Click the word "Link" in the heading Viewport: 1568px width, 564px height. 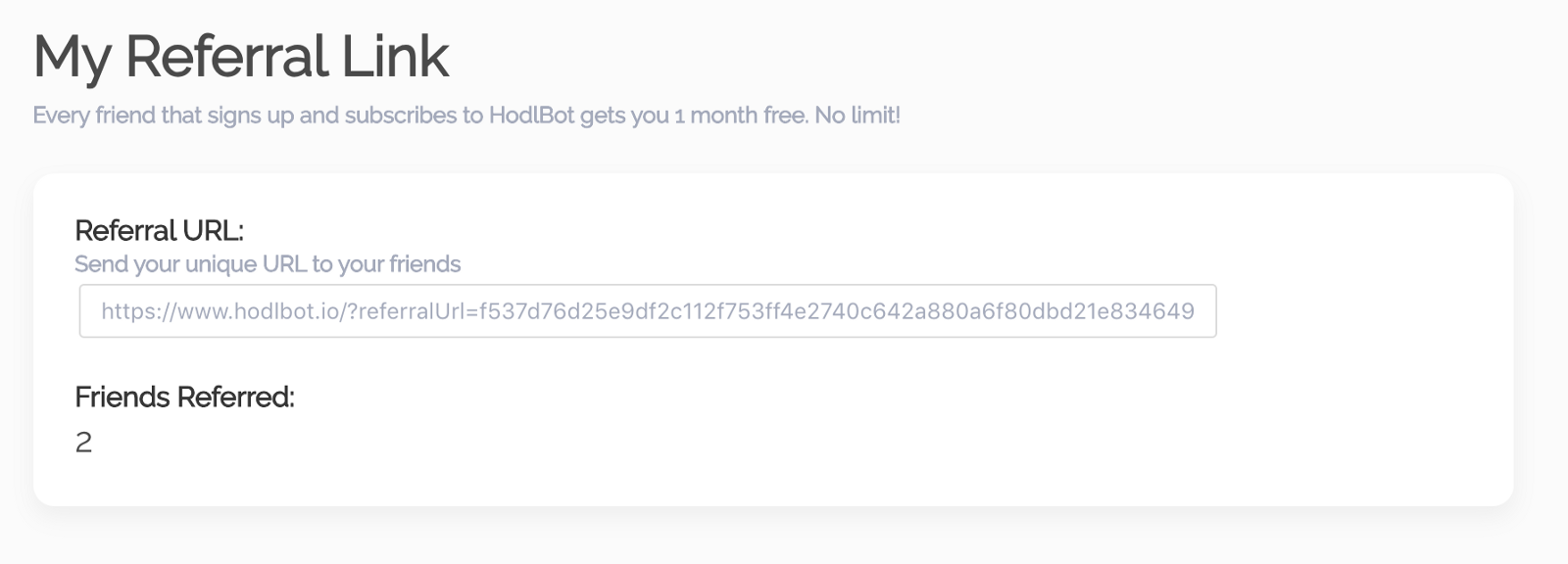pos(395,57)
